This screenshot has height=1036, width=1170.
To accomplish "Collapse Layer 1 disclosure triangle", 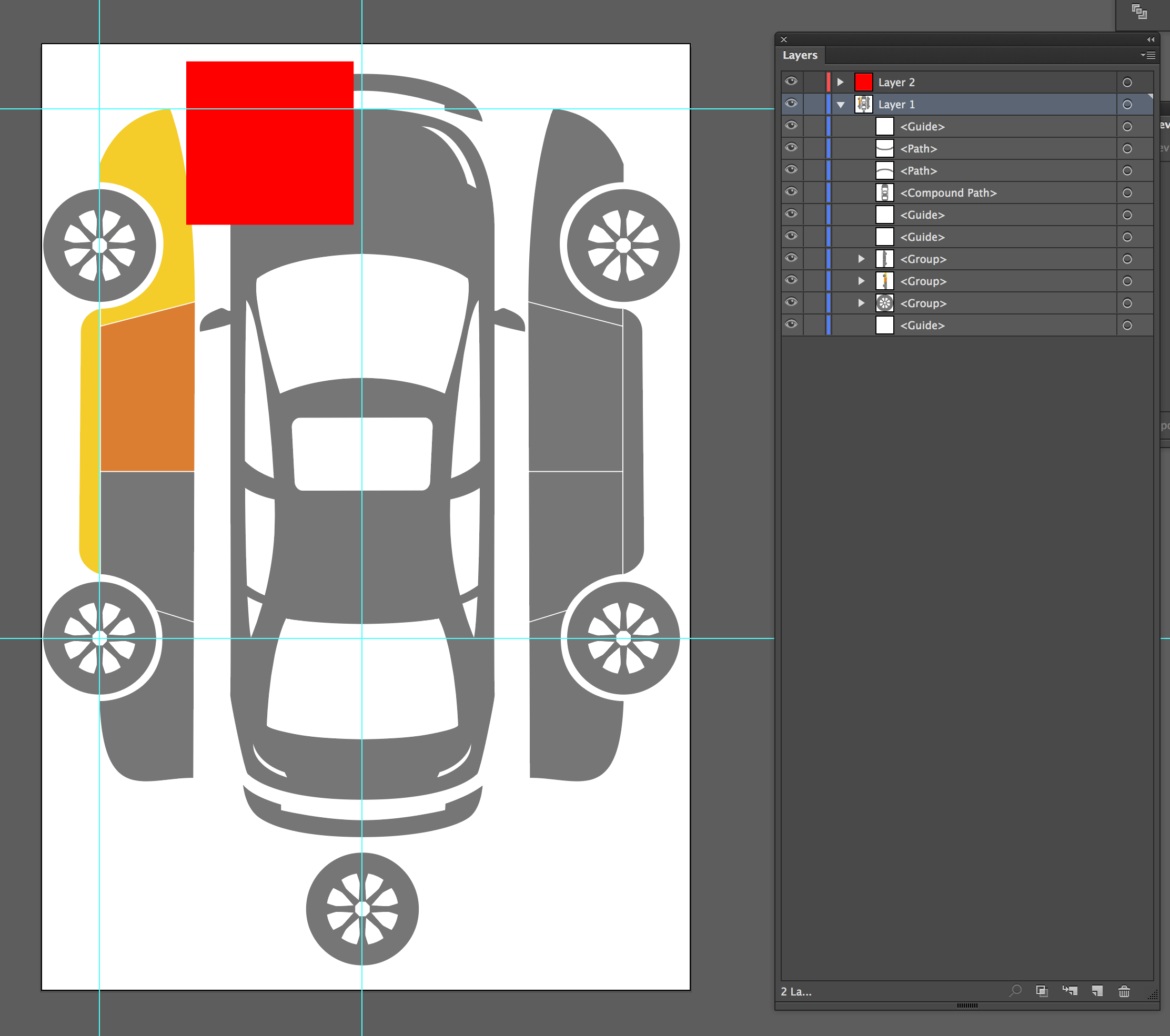I will [840, 105].
